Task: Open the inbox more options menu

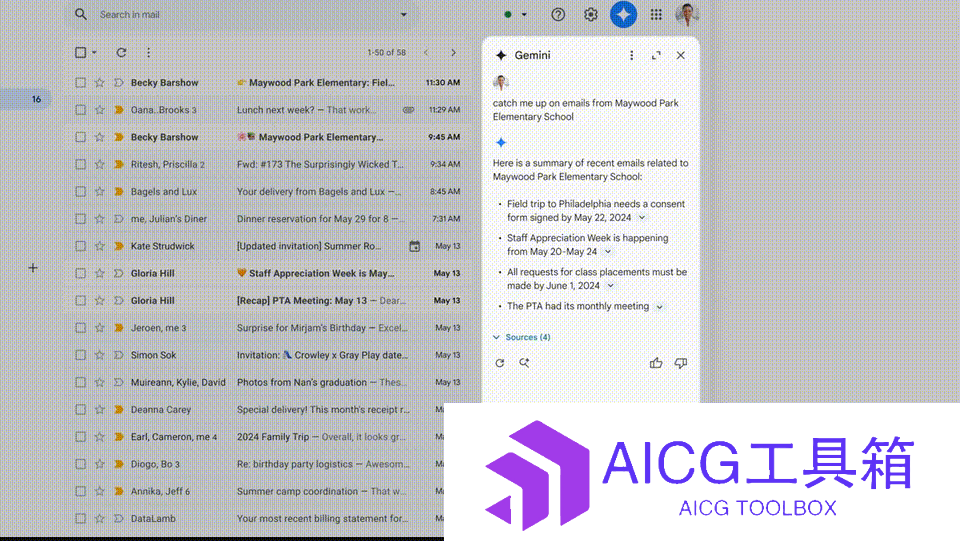Action: [x=148, y=53]
